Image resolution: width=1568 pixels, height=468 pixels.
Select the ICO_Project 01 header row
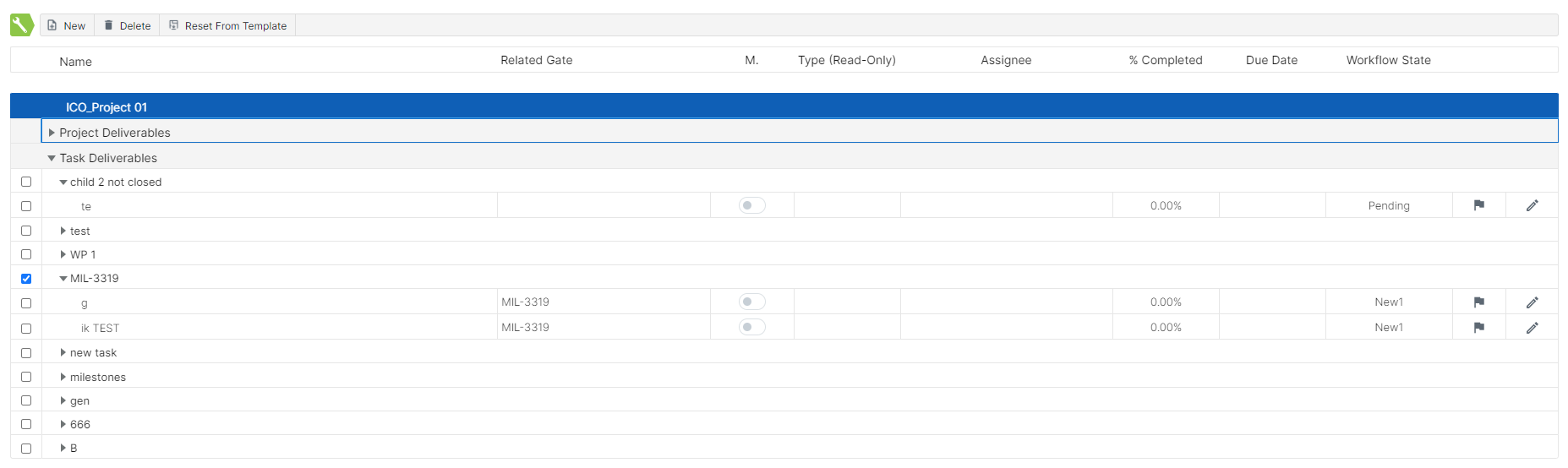point(107,107)
